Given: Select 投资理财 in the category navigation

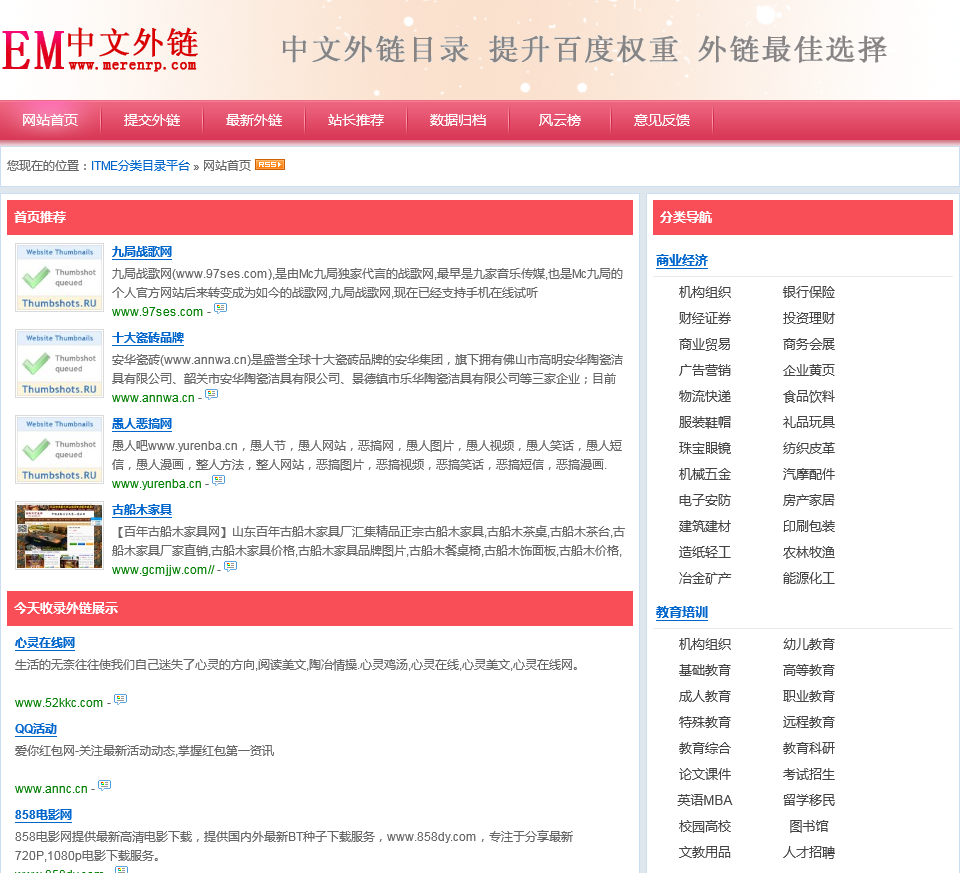Looking at the screenshot, I should [x=808, y=318].
